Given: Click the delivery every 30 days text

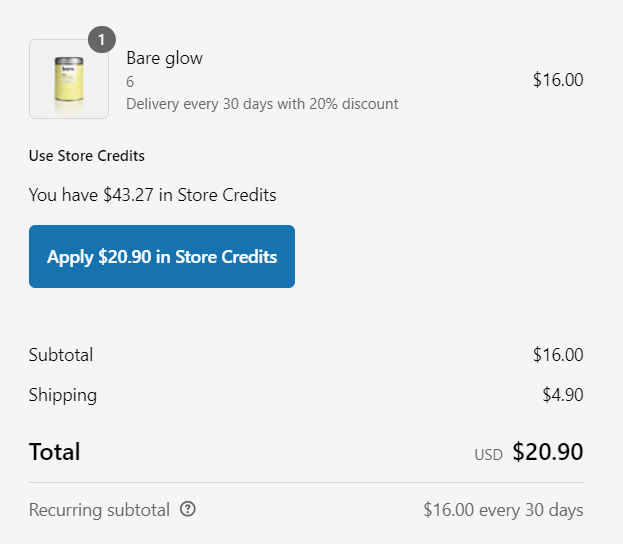Looking at the screenshot, I should (x=262, y=104).
